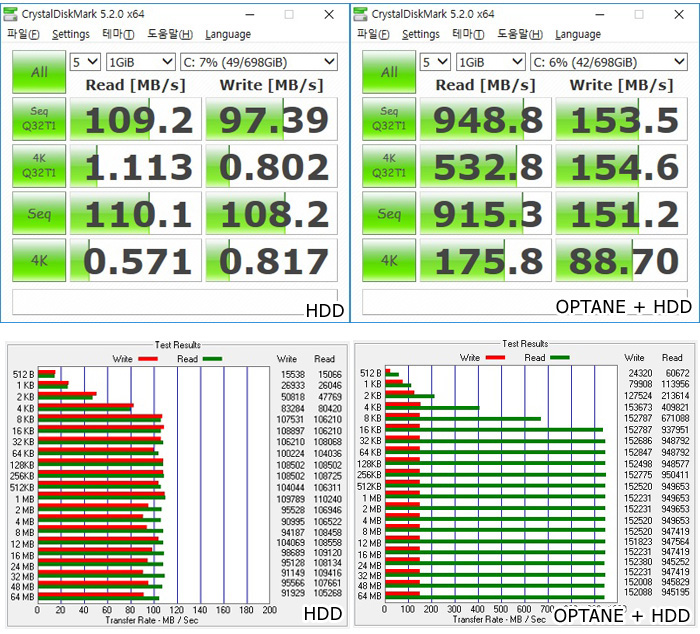700x634 pixels.
Task: Run 4K Q32T1 test in OPTANE + HDD window
Action: point(389,166)
